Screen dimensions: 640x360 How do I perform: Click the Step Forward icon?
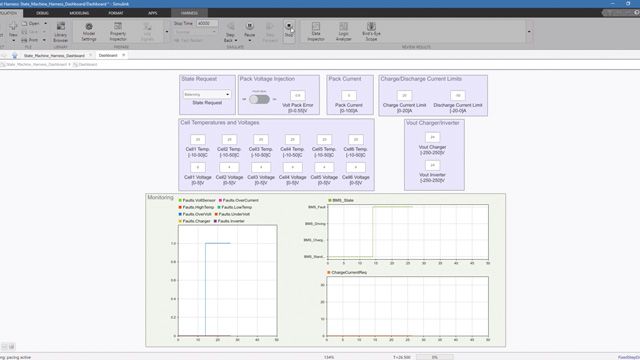[x=270, y=27]
